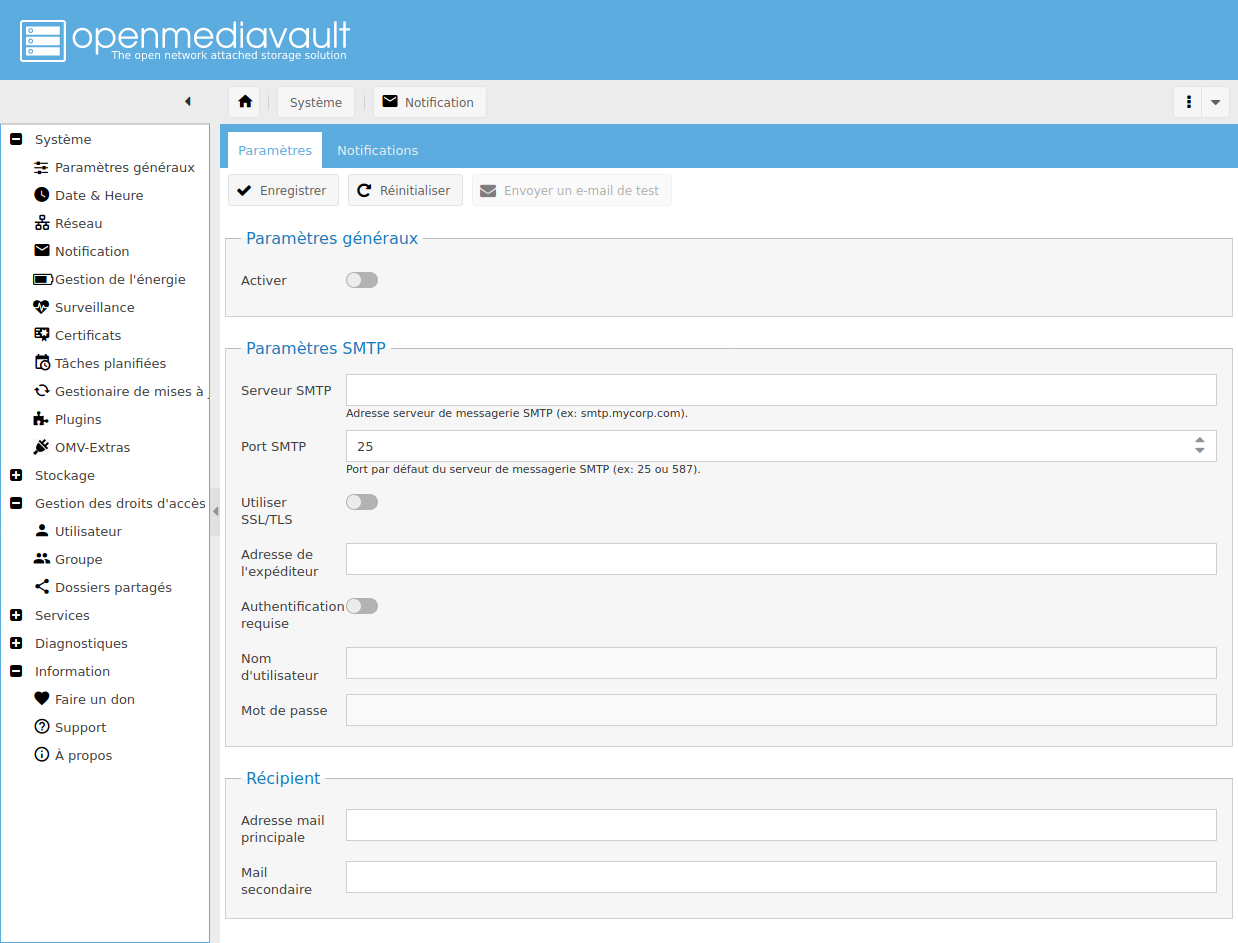Viewport: 1238px width, 943px height.
Task: Click the Réinitialiser button
Action: [405, 190]
